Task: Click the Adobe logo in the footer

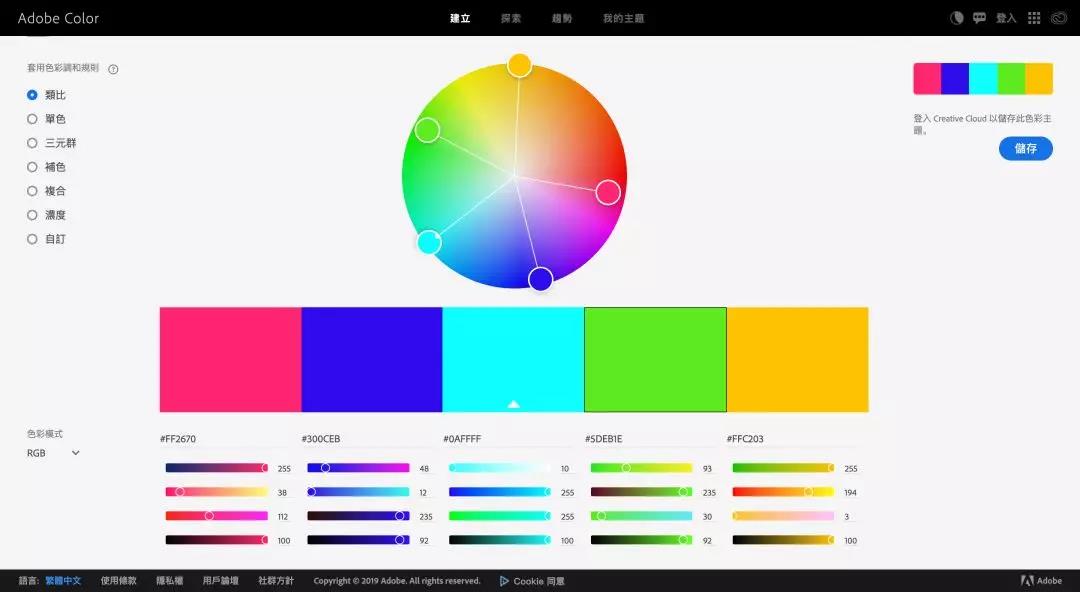Action: 1041,581
